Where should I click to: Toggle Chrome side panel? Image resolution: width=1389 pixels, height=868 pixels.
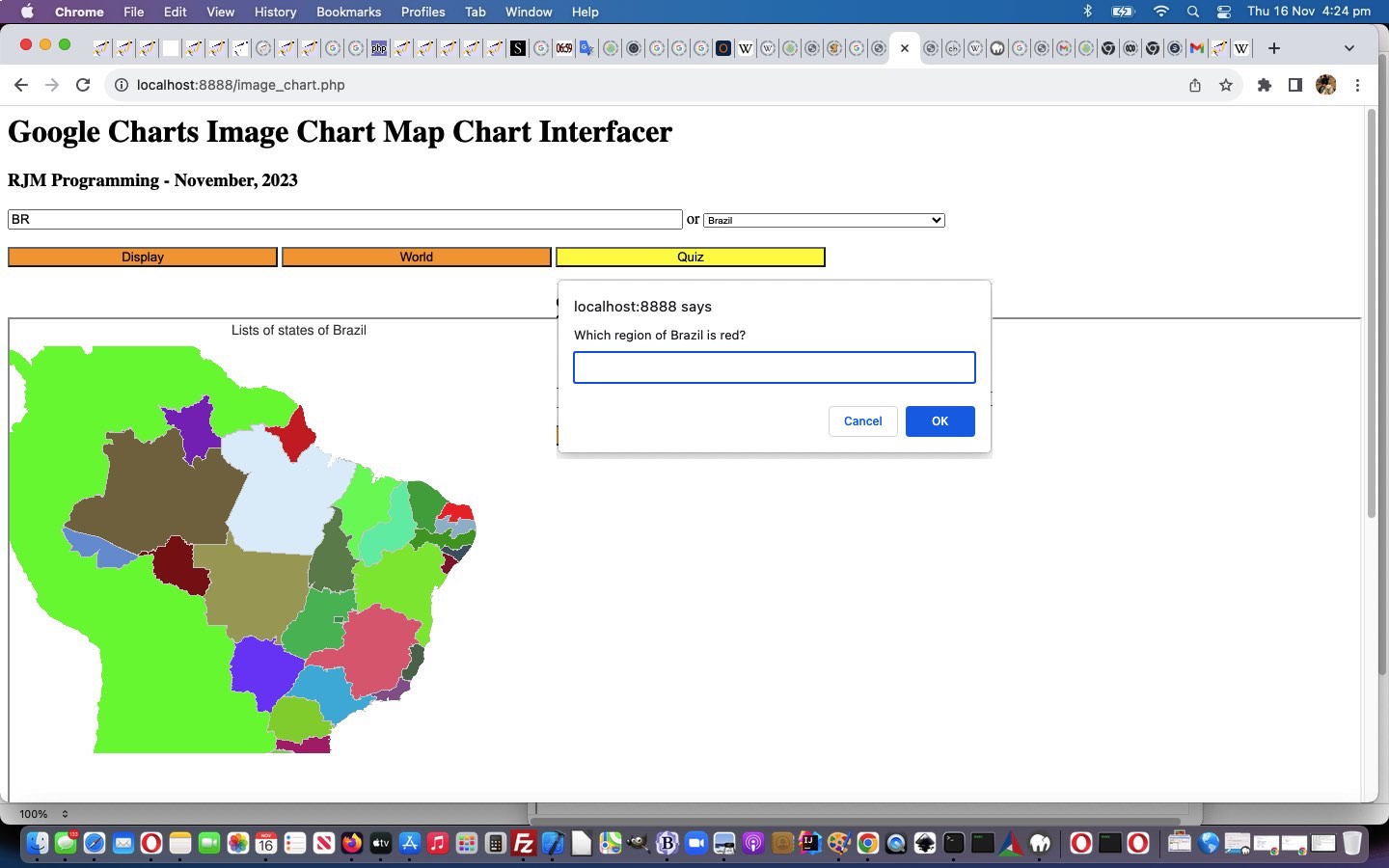pos(1295,85)
